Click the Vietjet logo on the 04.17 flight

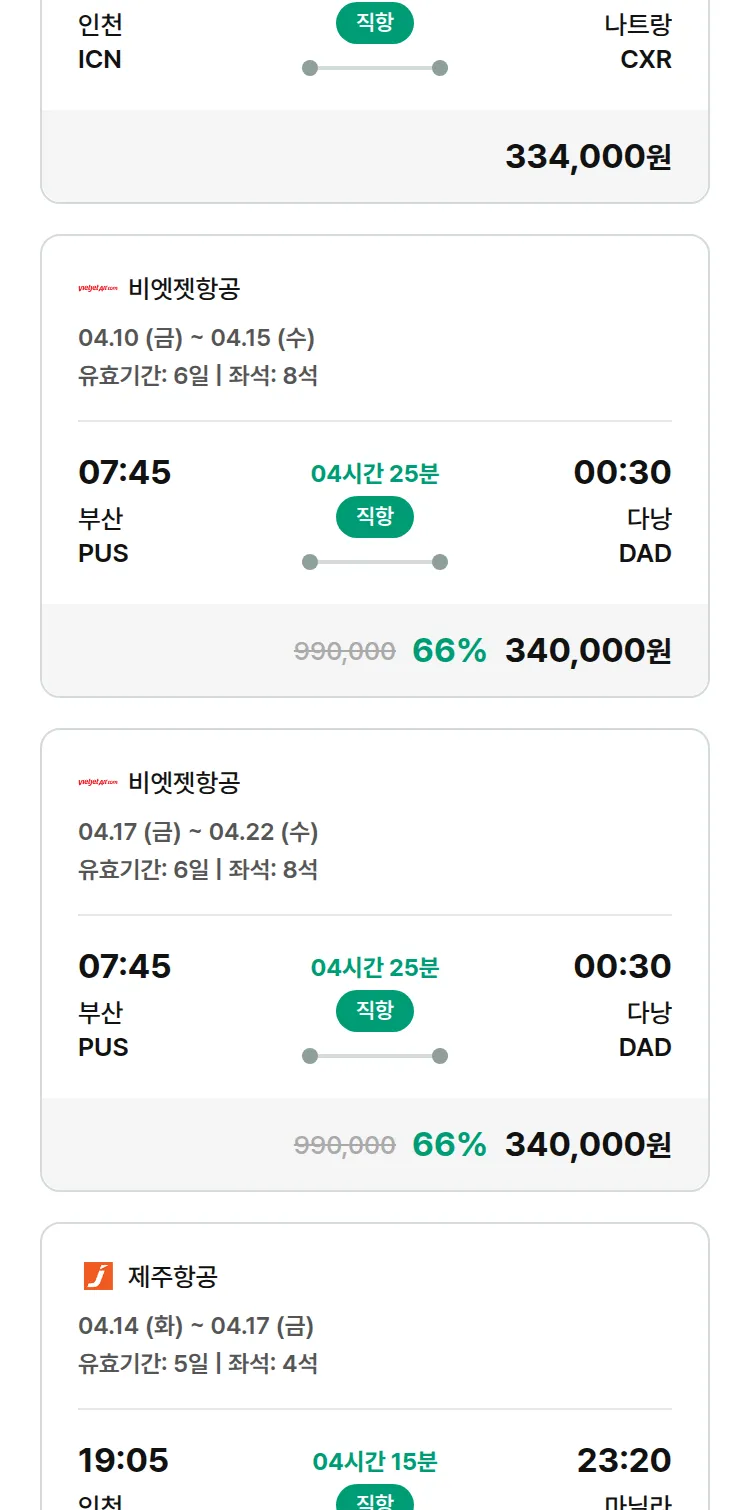98,782
